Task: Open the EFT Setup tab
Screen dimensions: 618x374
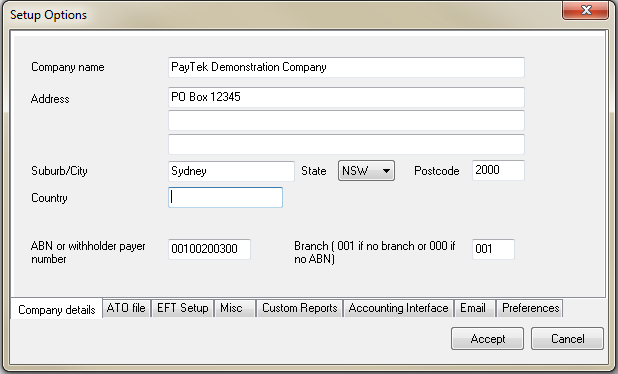Action: (182, 308)
